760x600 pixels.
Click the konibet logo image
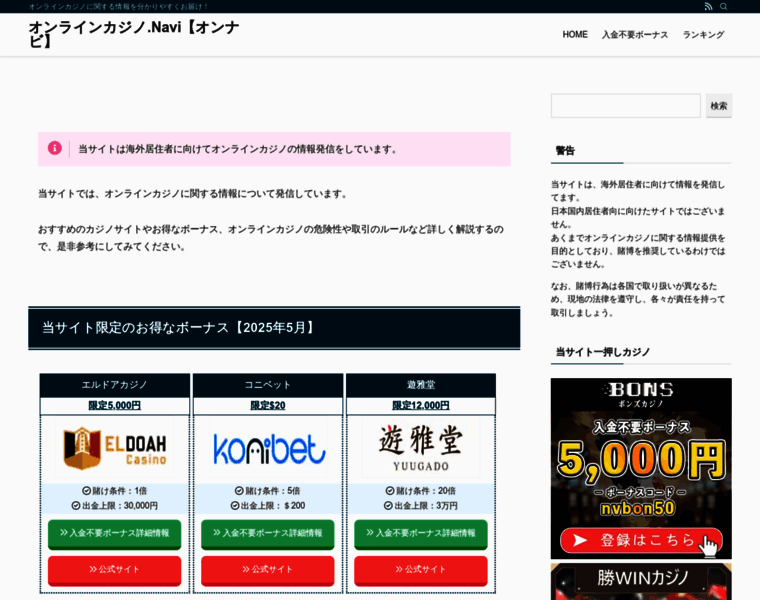pos(269,448)
